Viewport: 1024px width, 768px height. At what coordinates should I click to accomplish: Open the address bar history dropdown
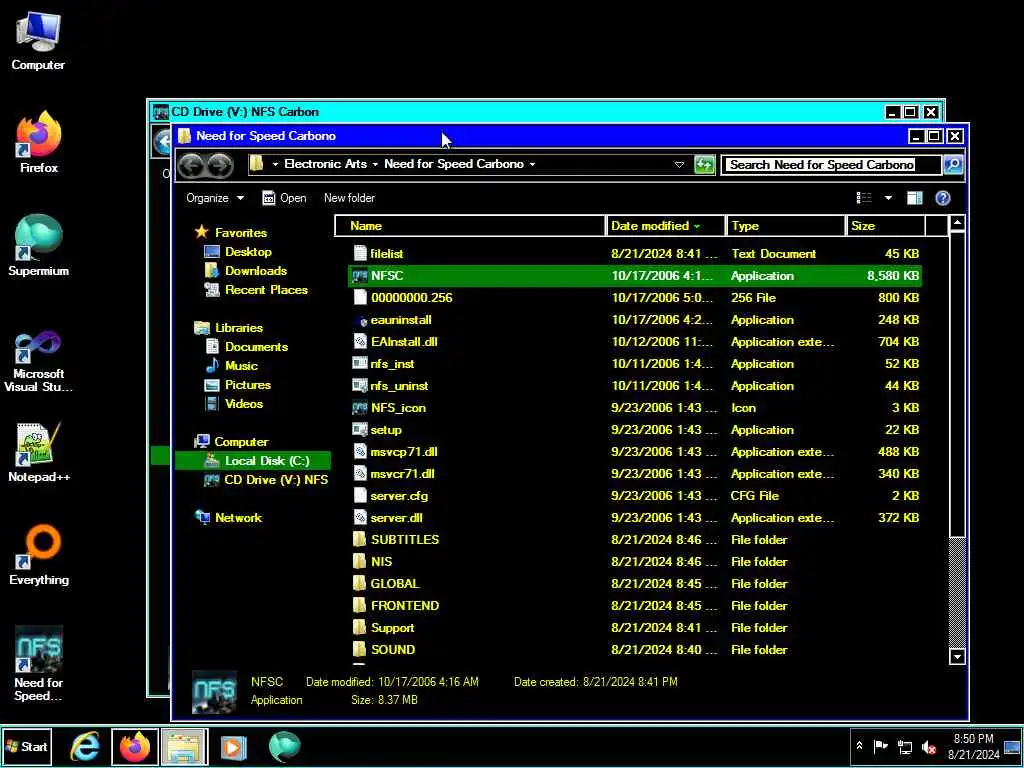point(679,165)
